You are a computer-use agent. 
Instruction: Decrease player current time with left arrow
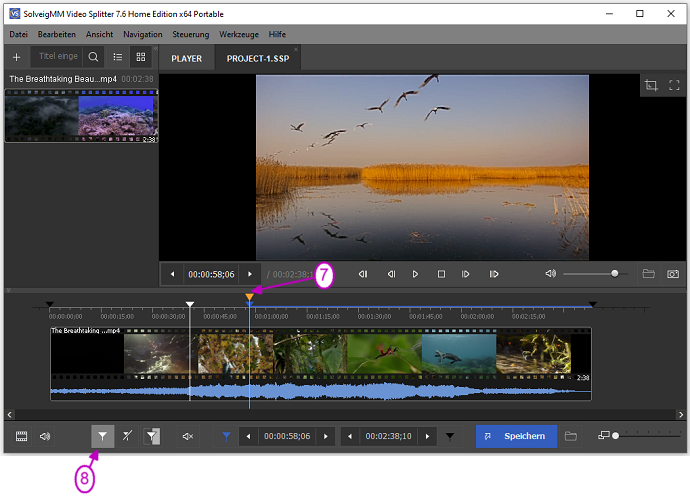[172, 274]
